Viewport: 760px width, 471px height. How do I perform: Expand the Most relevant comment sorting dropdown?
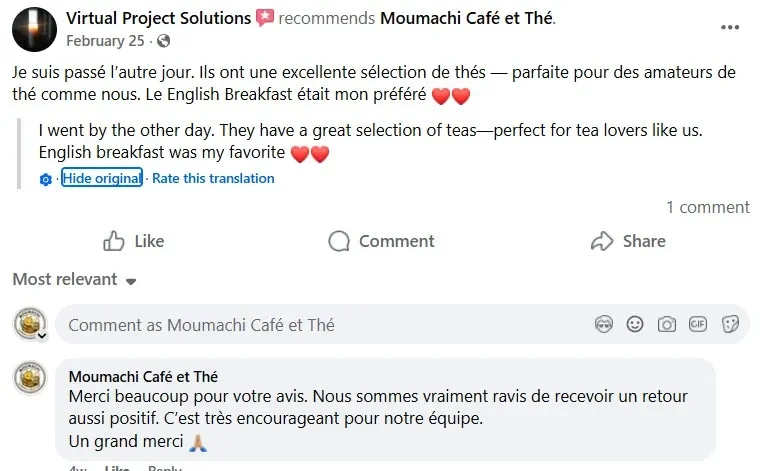(x=74, y=279)
